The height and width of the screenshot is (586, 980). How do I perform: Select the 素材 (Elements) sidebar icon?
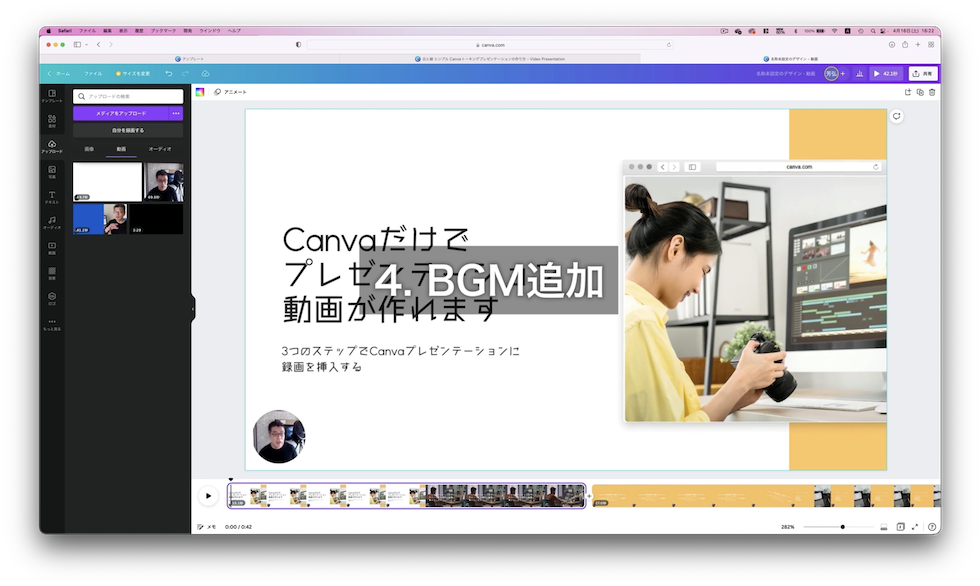point(52,119)
